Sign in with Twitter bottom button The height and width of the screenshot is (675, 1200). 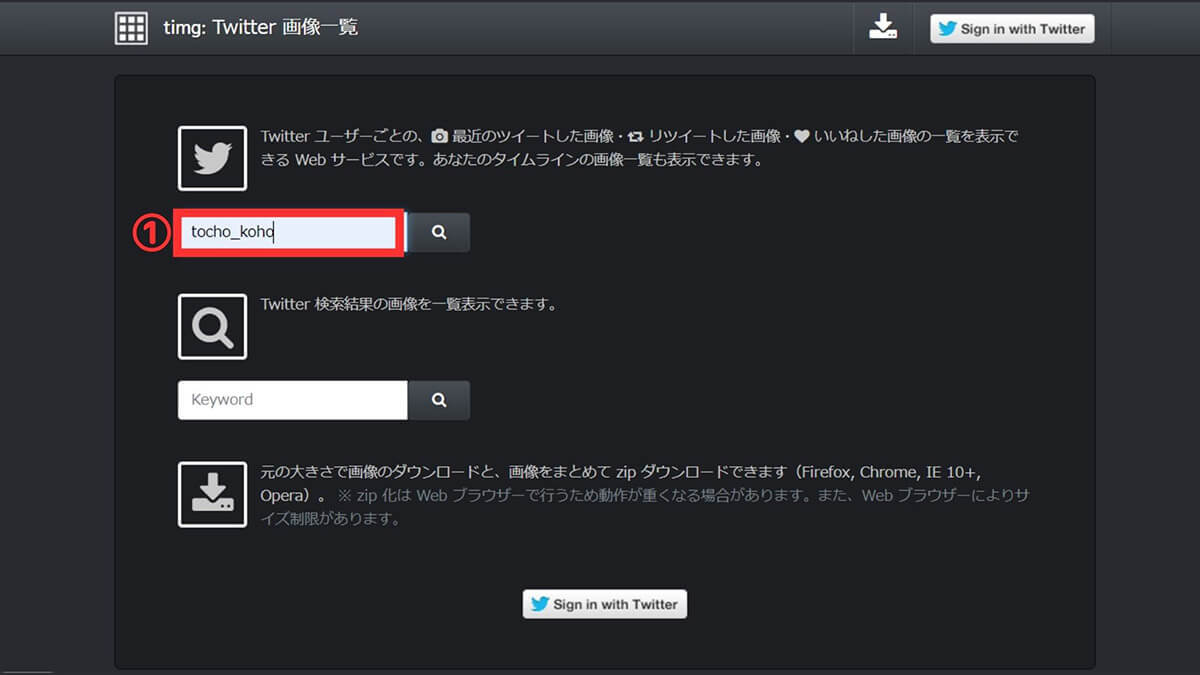click(605, 604)
